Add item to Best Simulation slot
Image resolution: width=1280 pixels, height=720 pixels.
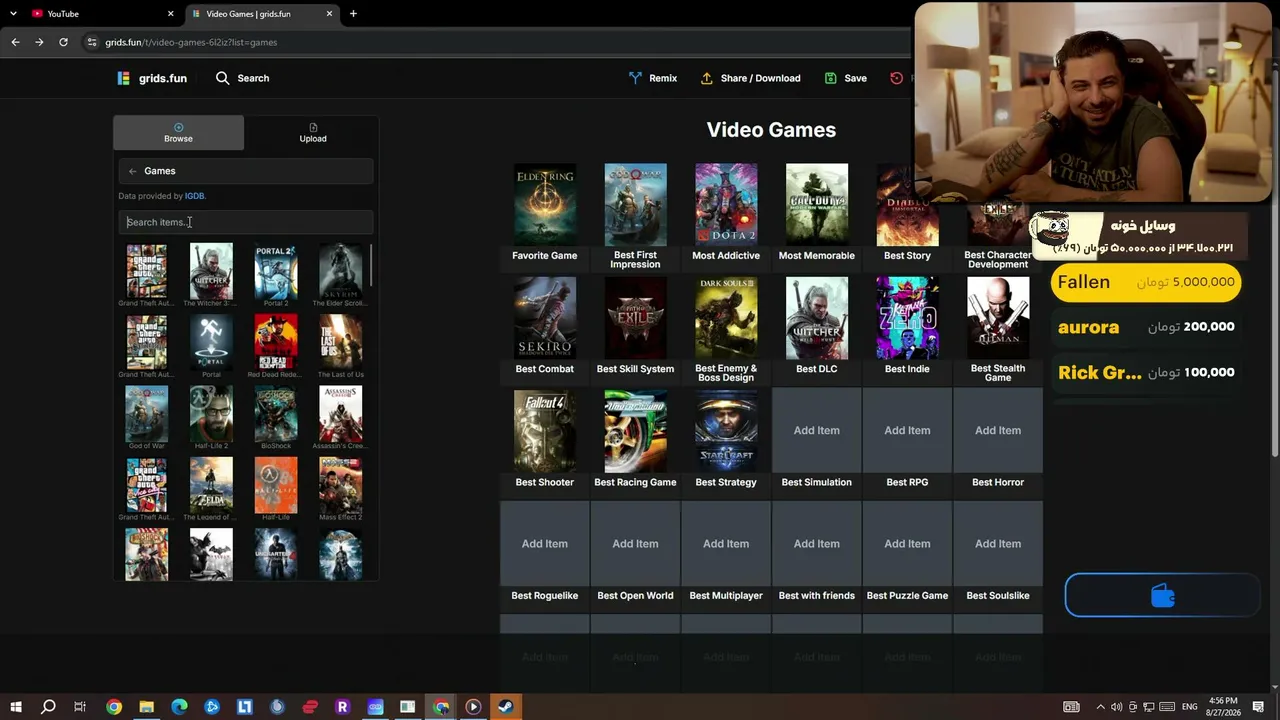pyautogui.click(x=817, y=430)
